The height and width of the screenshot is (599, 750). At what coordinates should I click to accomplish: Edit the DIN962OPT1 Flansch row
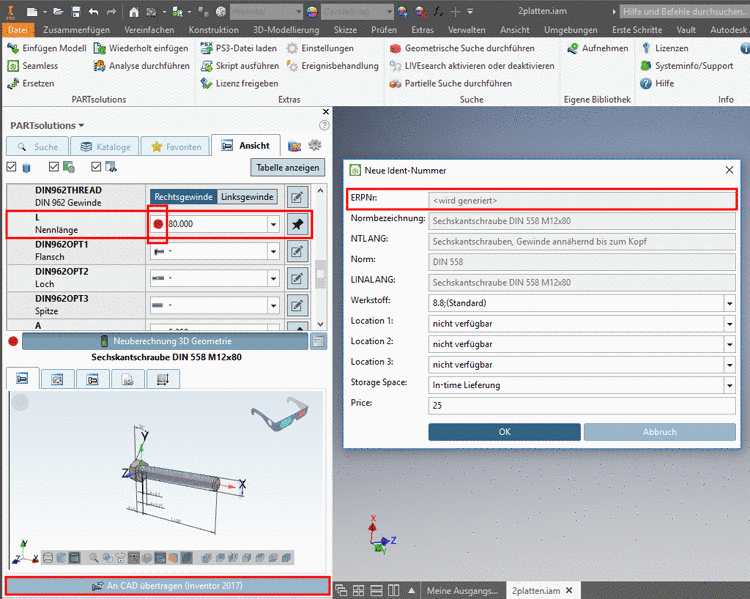point(297,251)
